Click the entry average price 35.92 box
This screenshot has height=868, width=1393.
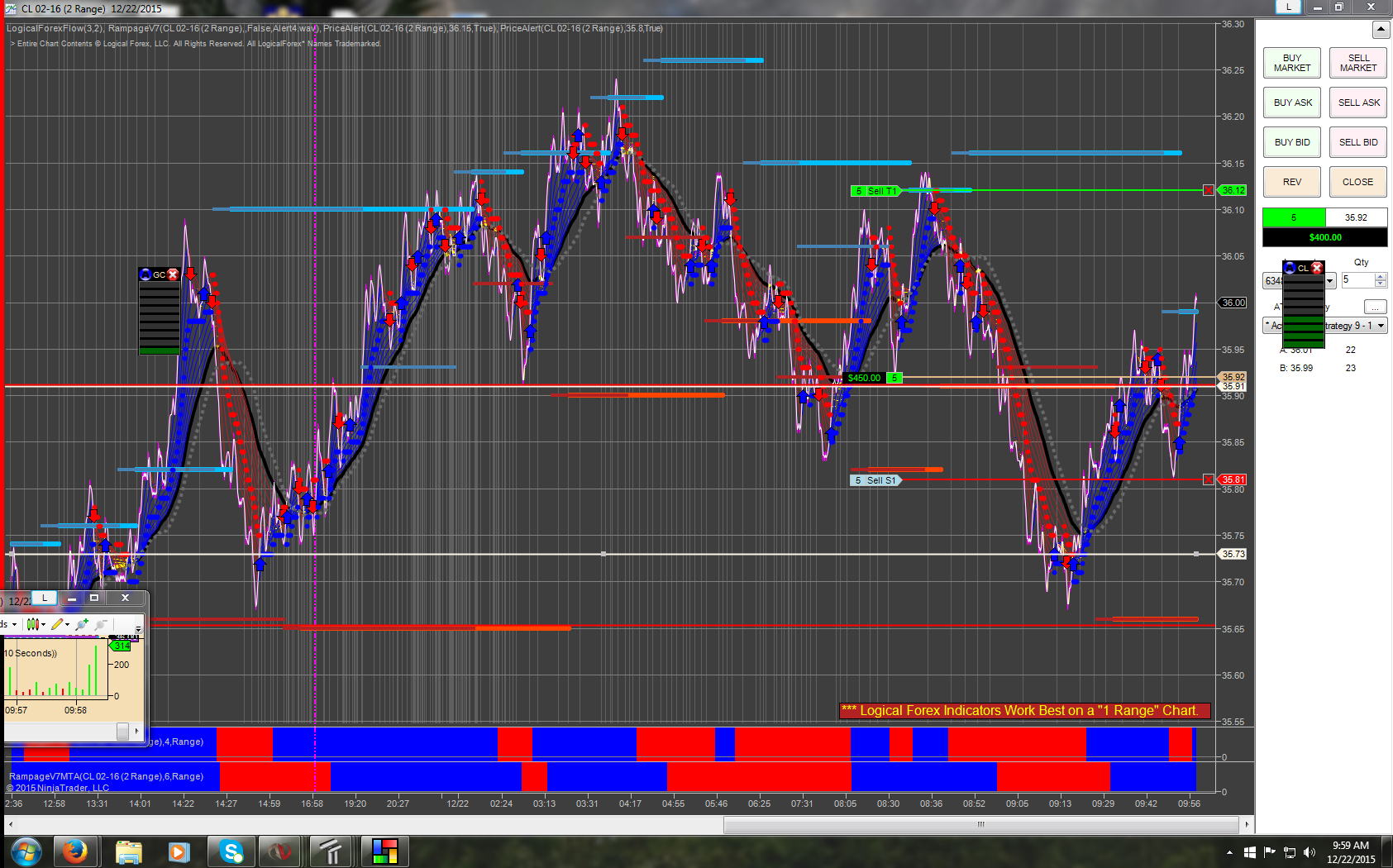[x=1356, y=217]
